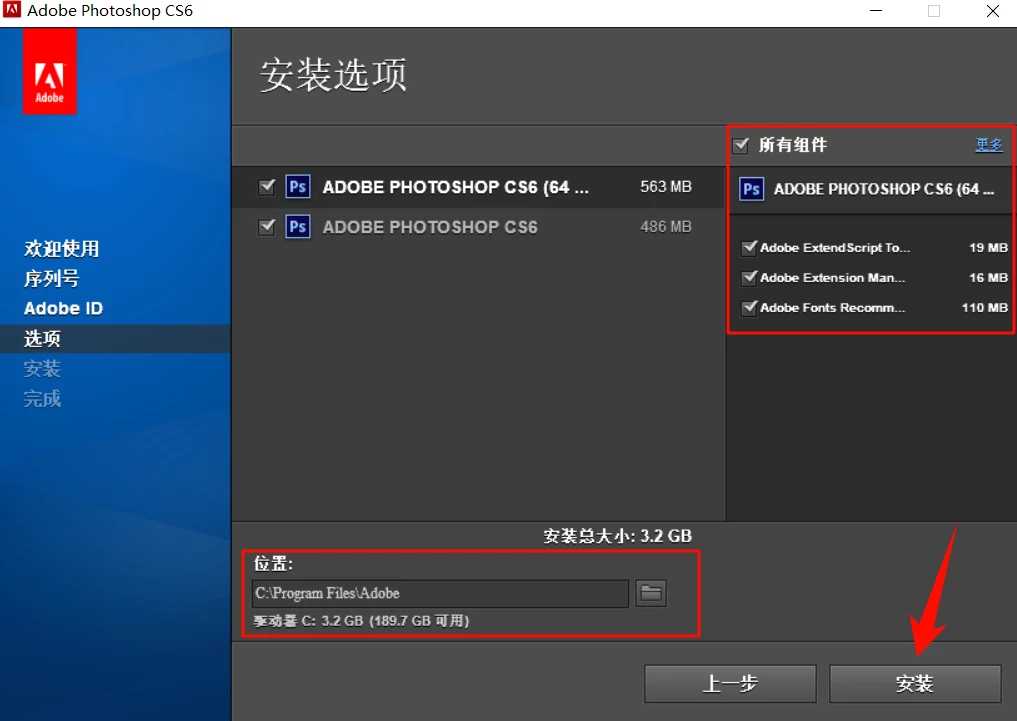This screenshot has width=1017, height=721.
Task: Select the greyed 安装 step in sidebar
Action: 42,368
